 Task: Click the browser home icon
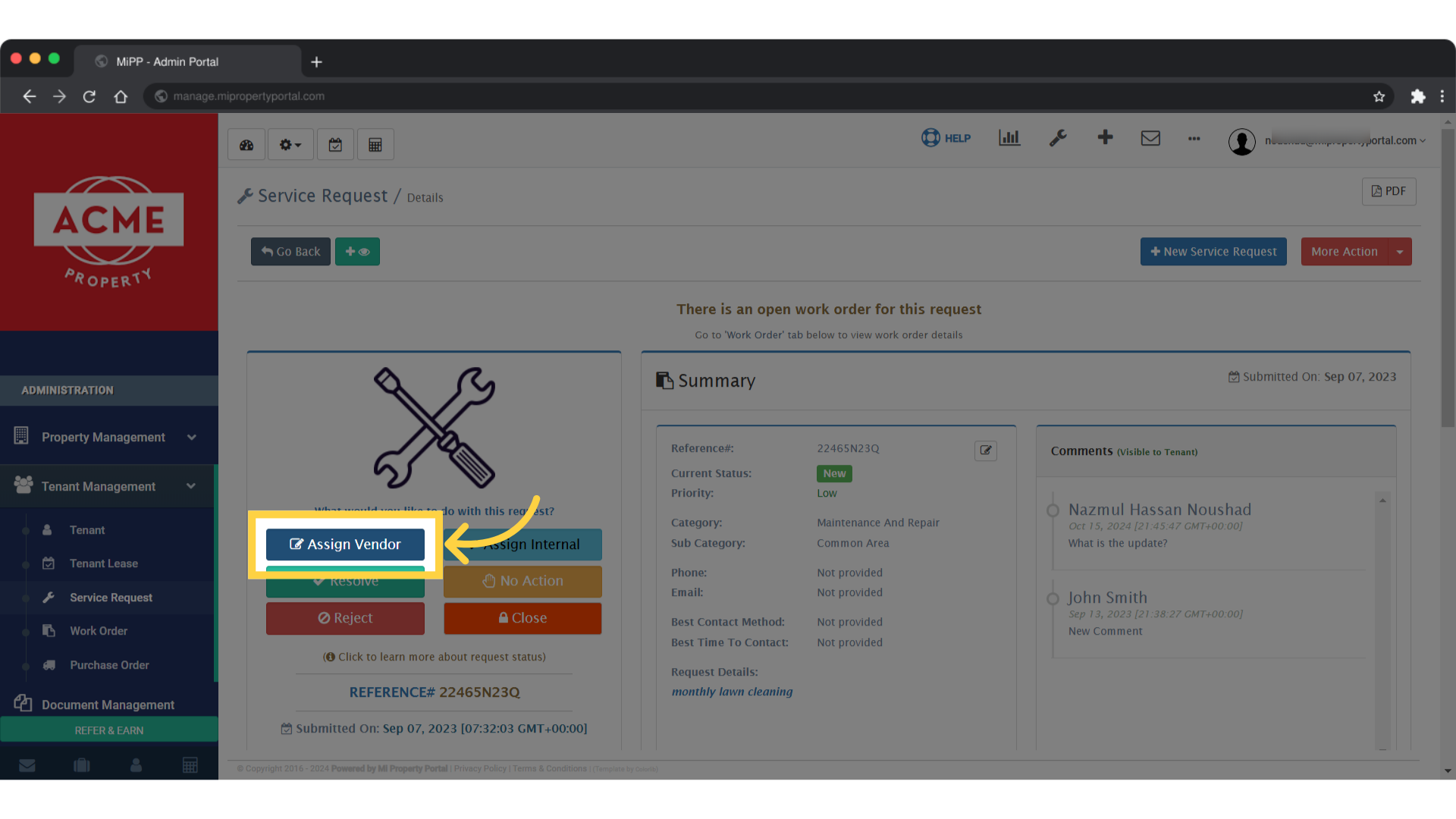pos(121,96)
